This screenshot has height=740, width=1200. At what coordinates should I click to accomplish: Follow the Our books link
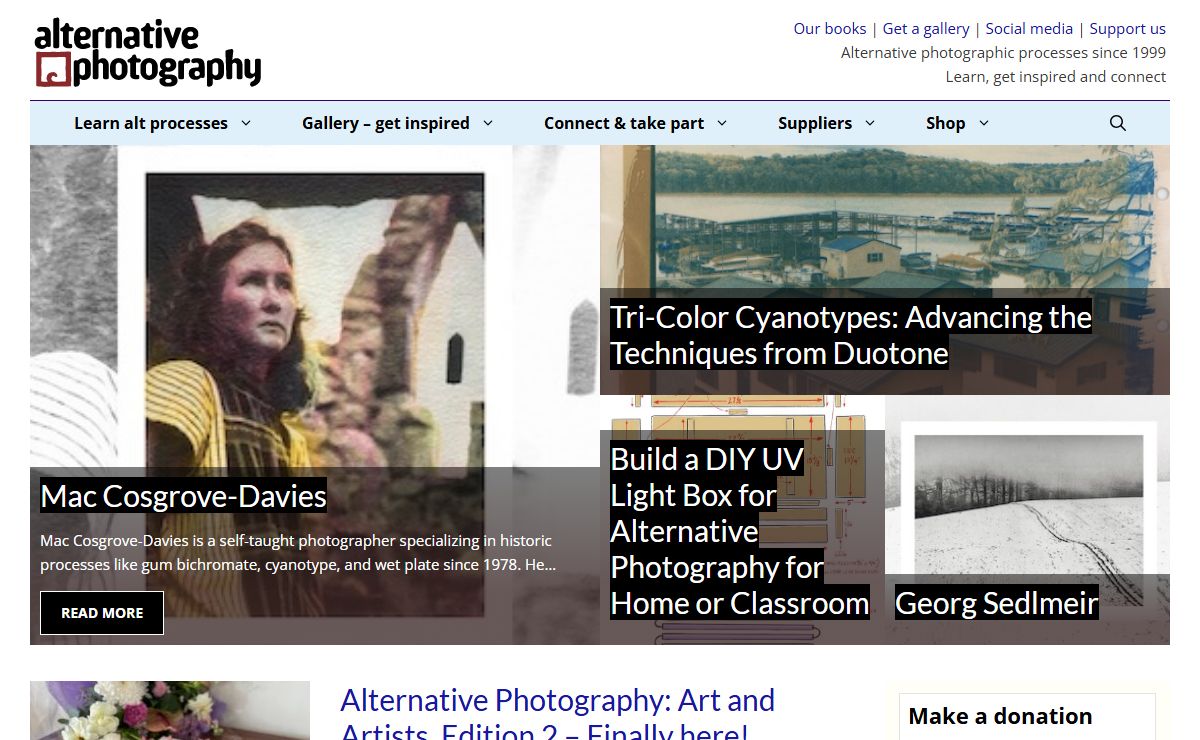(x=830, y=28)
